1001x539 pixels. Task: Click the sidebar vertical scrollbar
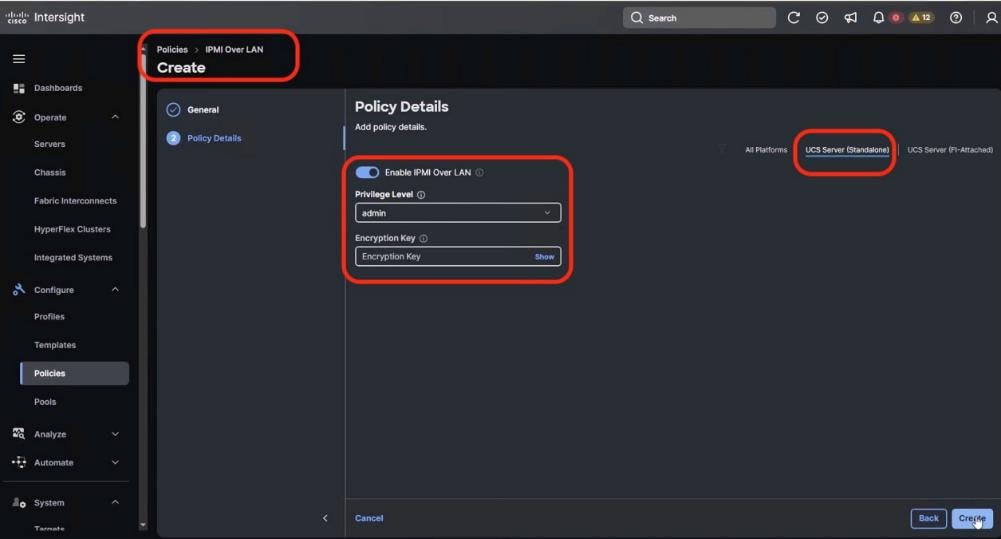coord(143,140)
